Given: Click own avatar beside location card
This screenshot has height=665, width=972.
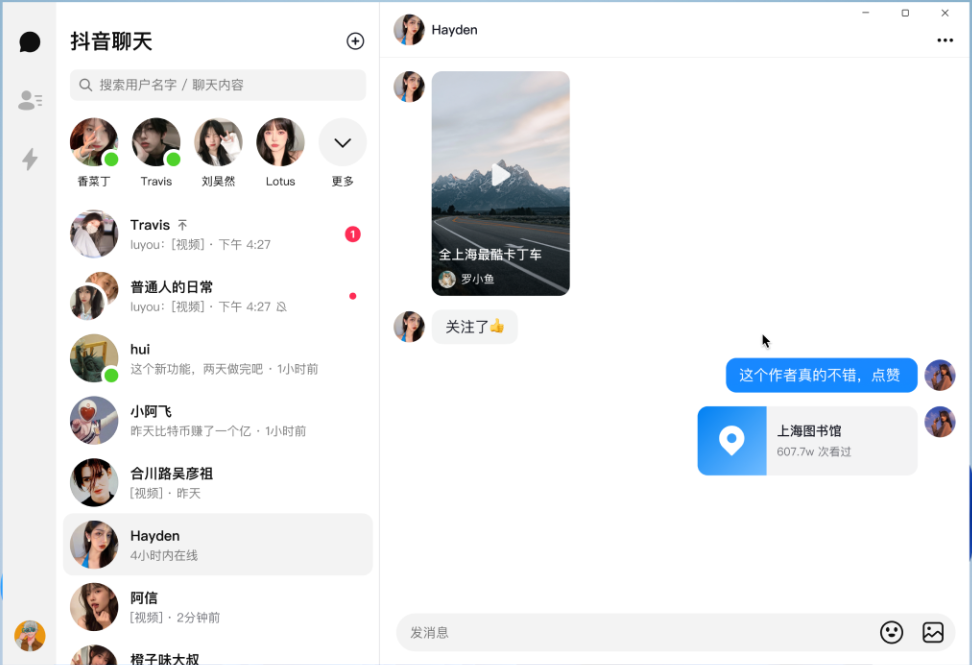Looking at the screenshot, I should [940, 422].
